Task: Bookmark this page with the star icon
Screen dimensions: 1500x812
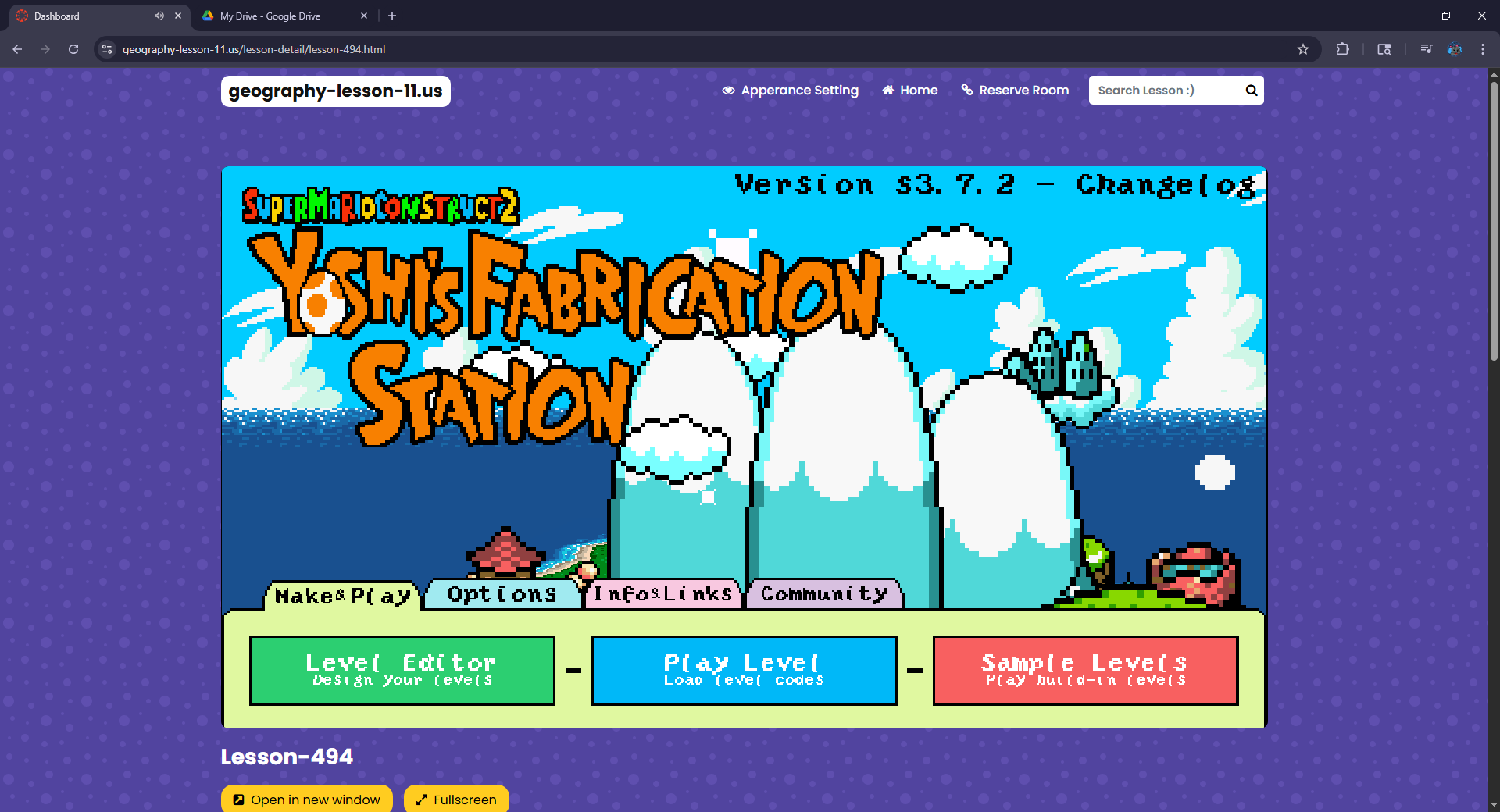Action: click(1303, 49)
